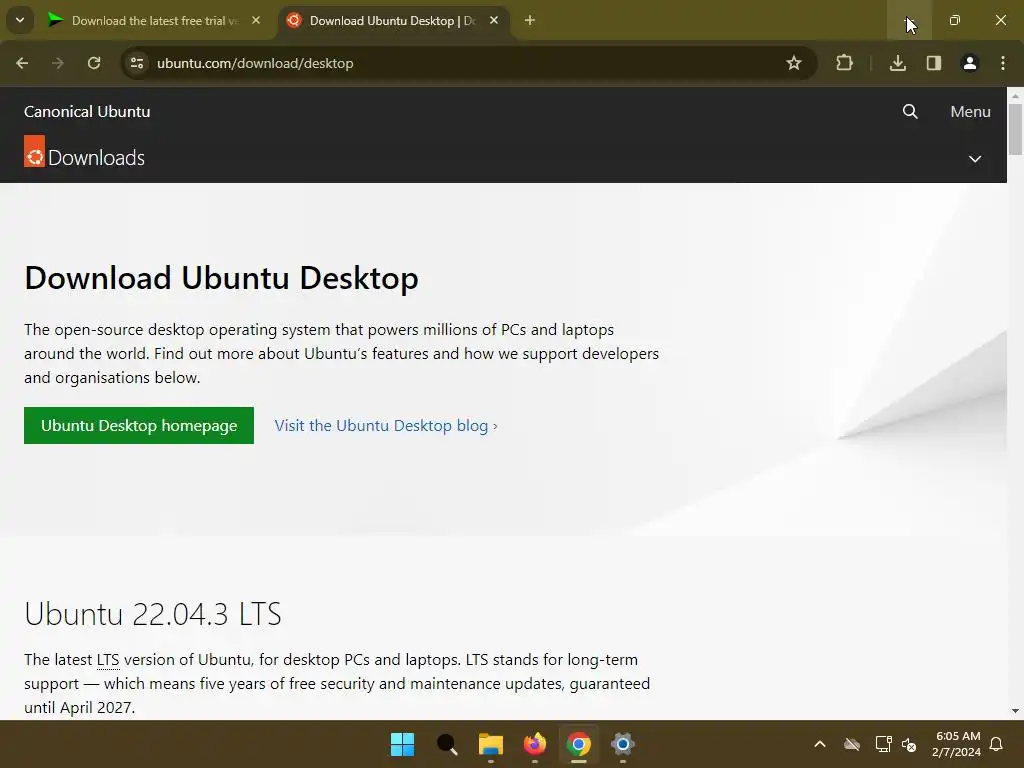Image resolution: width=1024 pixels, height=768 pixels.
Task: Show hidden system tray icons
Action: click(x=820, y=744)
